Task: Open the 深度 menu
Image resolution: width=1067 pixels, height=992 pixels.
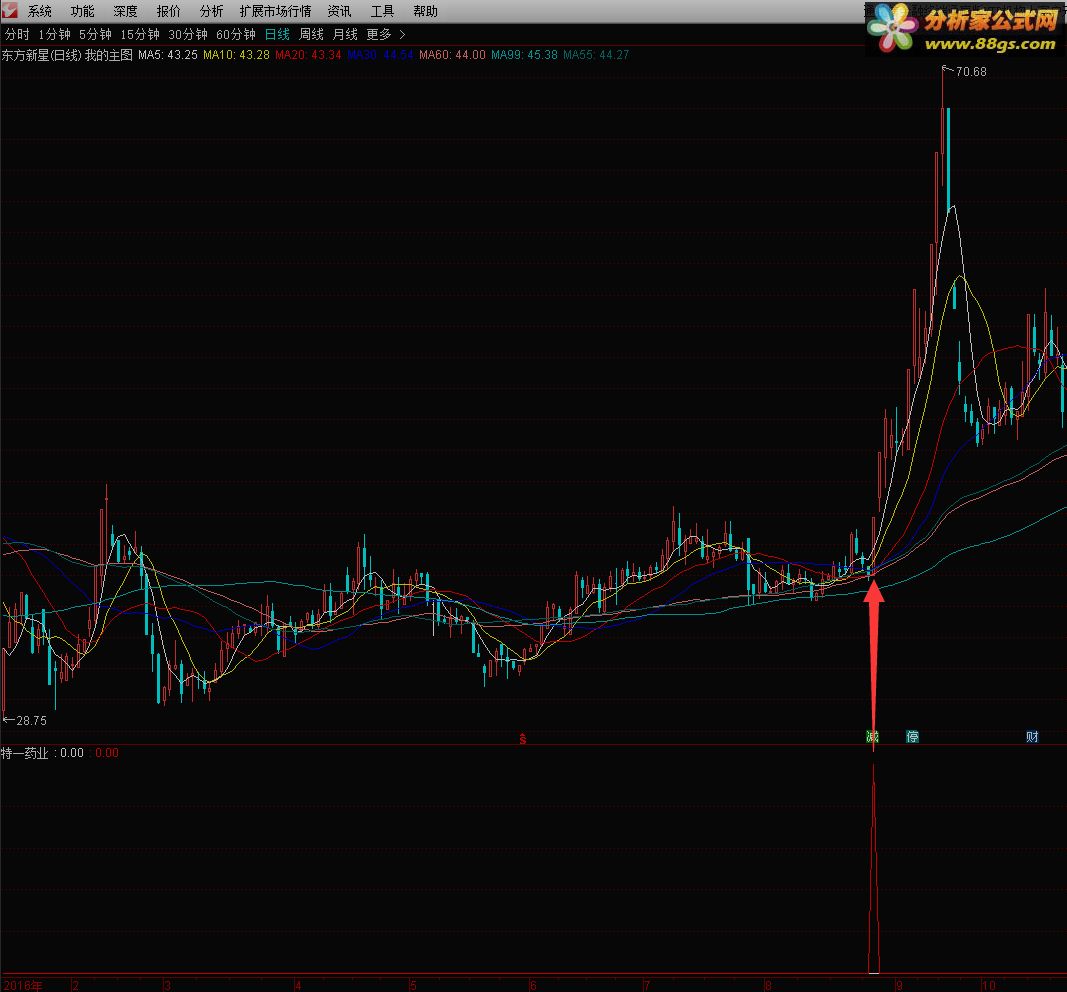Action: tap(125, 12)
